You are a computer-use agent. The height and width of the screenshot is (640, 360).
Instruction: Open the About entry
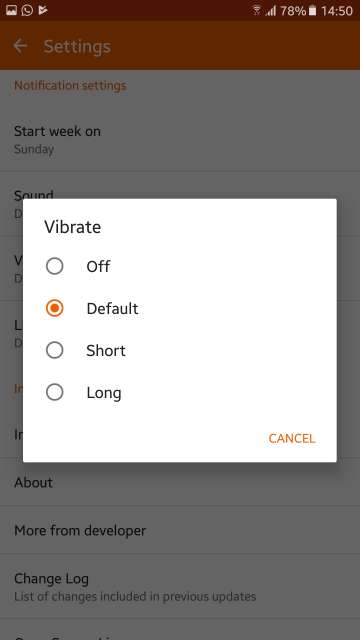coord(180,482)
